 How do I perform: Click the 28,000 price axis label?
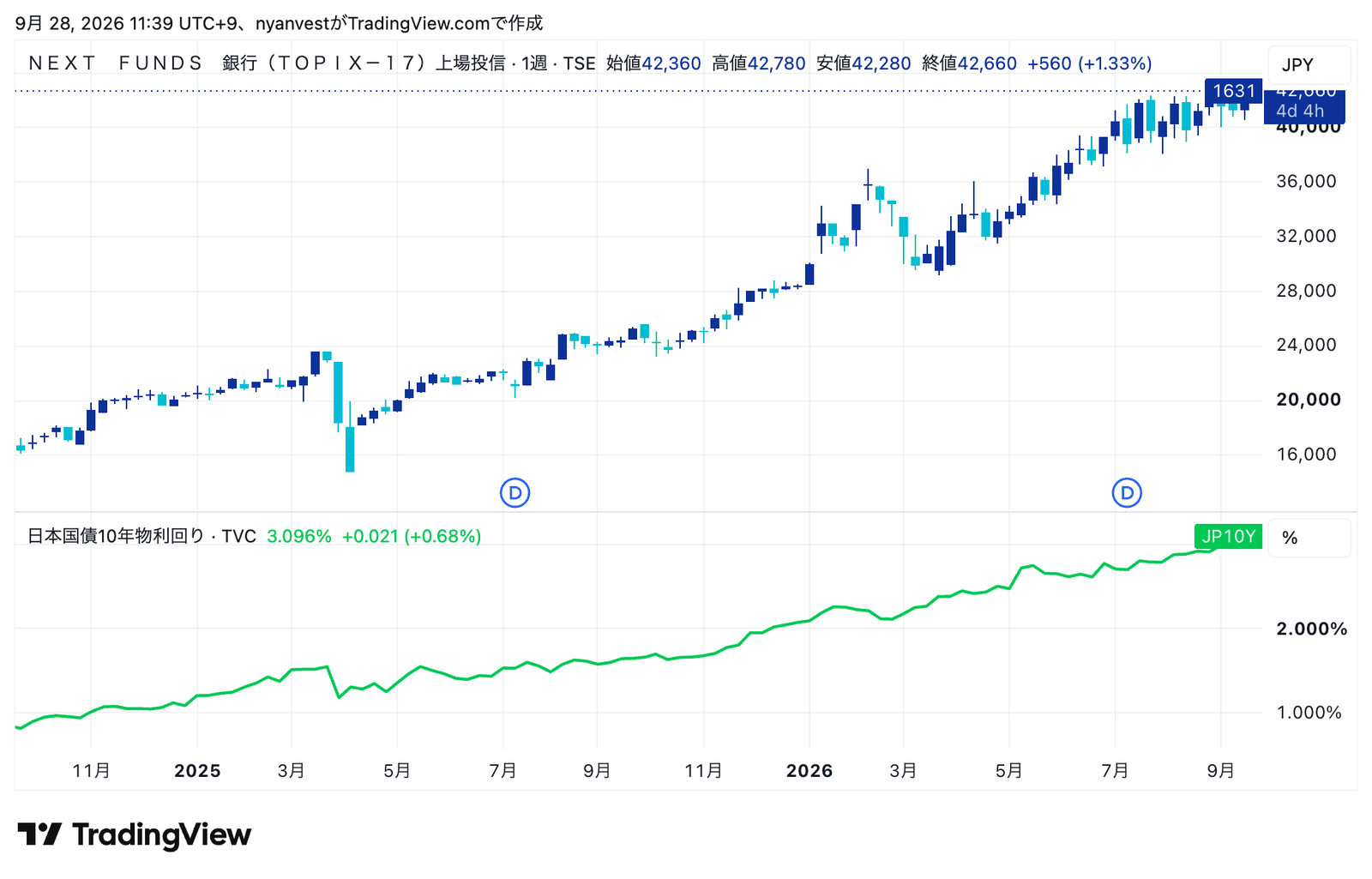[x=1307, y=291]
